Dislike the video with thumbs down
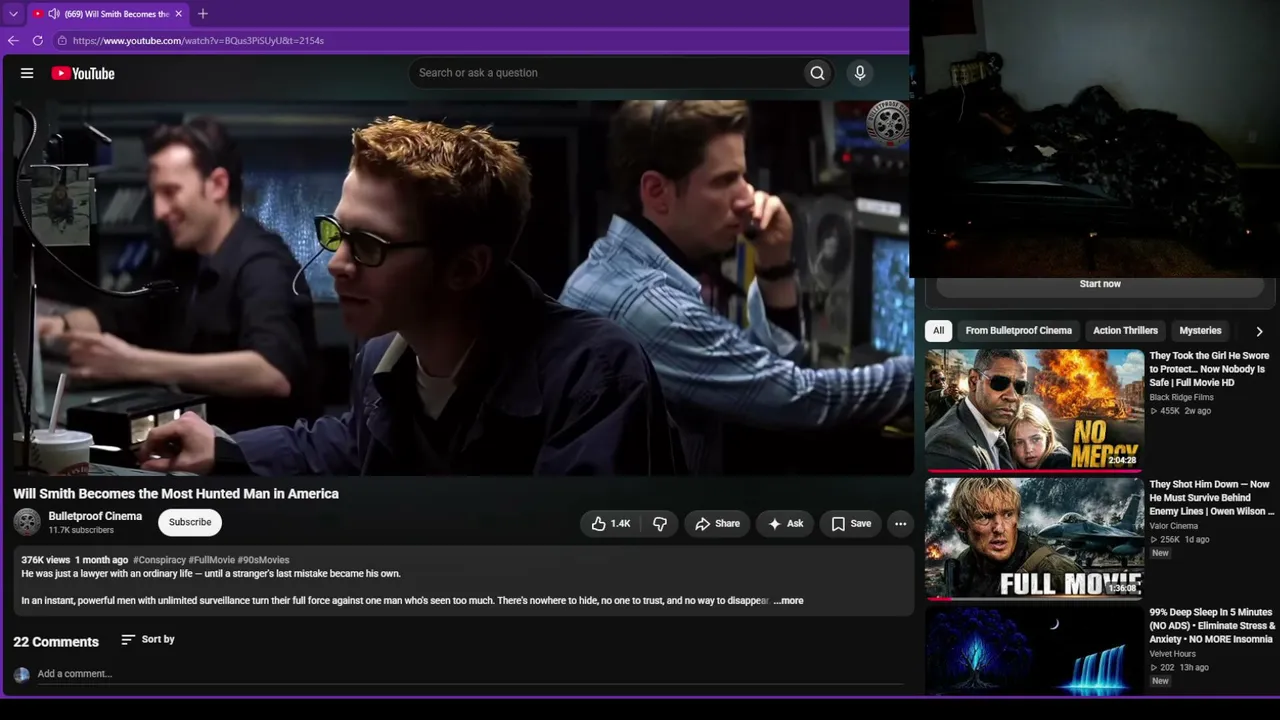Viewport: 1280px width, 720px height. [660, 524]
